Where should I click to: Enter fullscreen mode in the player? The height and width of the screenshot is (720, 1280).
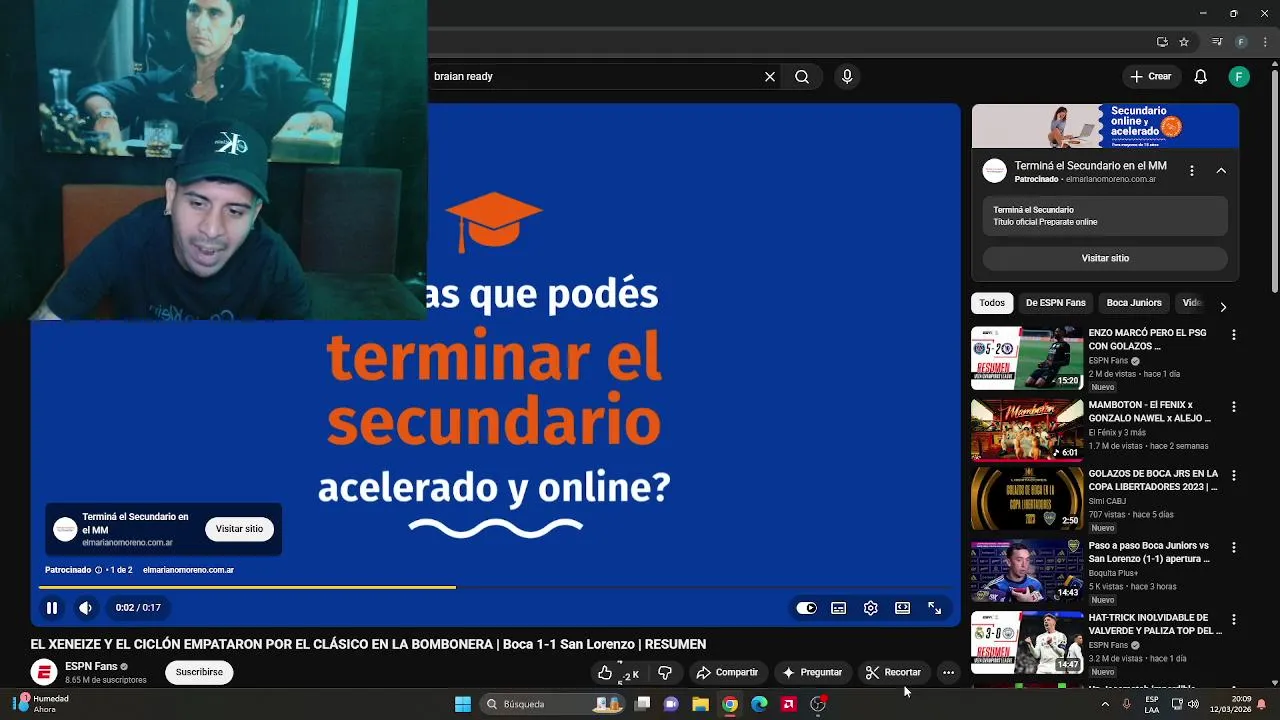pos(934,608)
